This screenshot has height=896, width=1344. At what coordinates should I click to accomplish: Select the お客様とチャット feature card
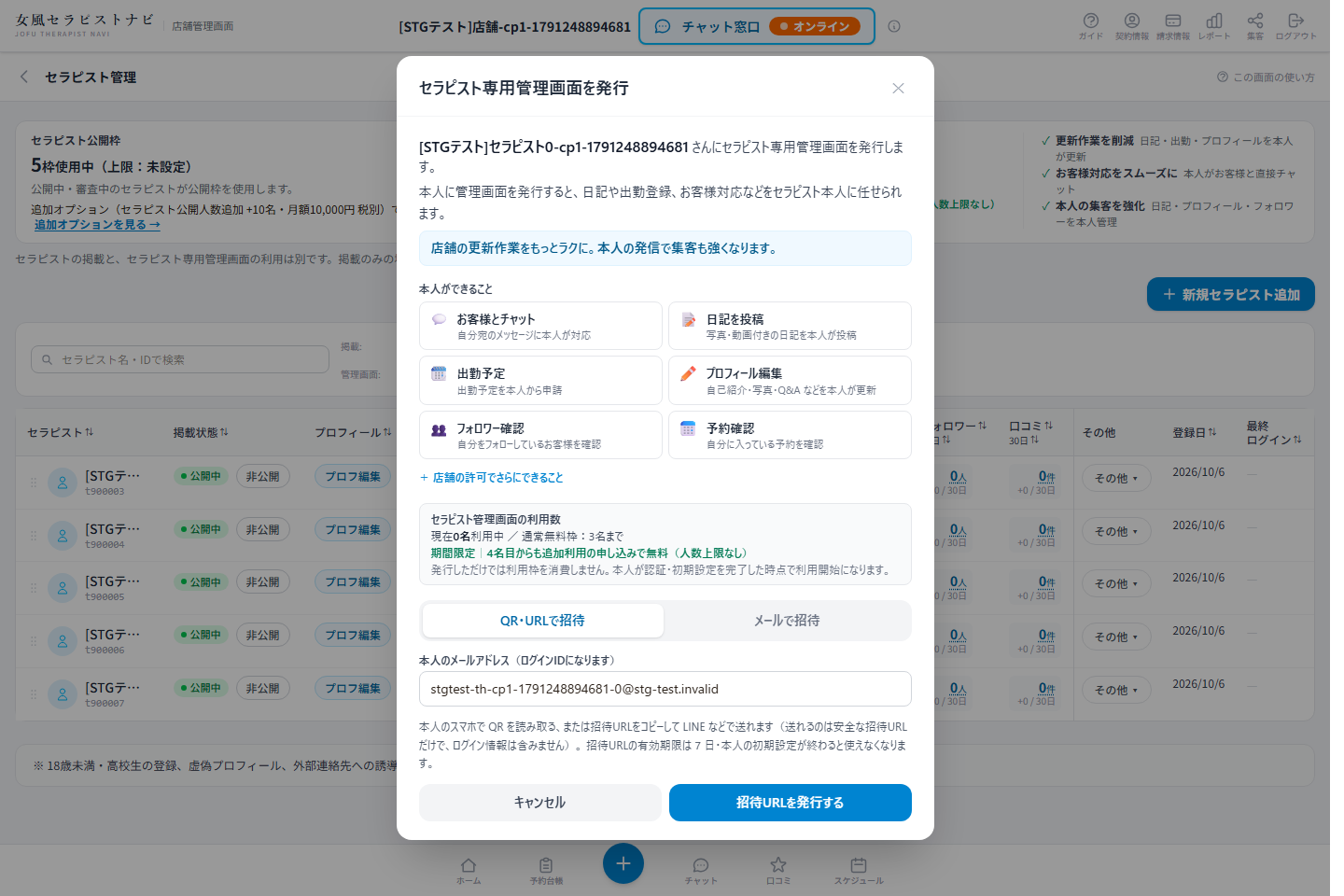pos(540,326)
